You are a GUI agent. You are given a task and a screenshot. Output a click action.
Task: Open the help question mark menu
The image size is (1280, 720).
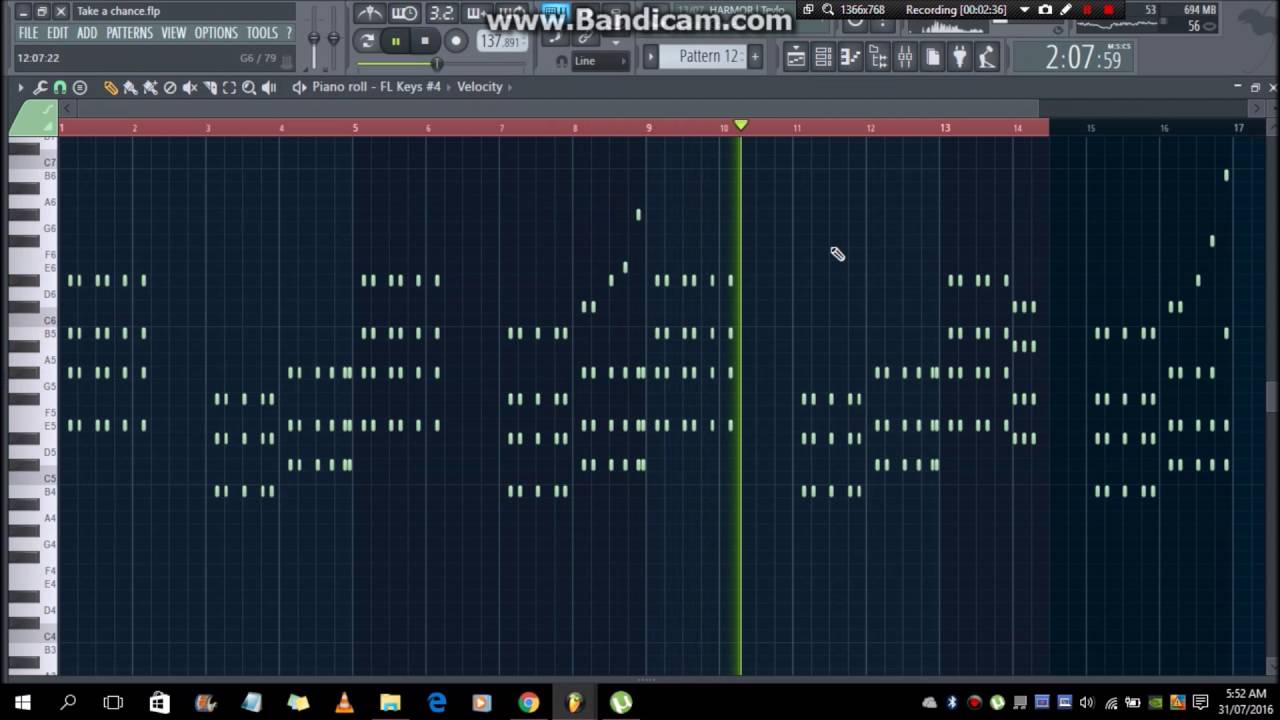click(x=289, y=33)
